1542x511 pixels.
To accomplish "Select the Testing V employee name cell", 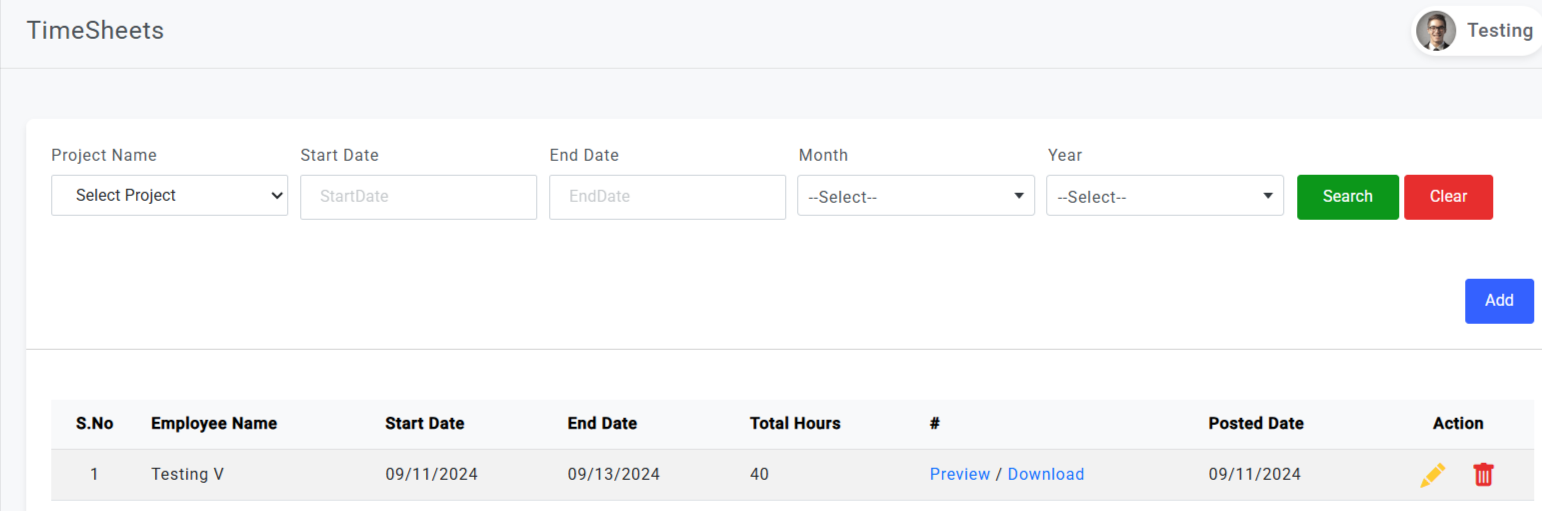I will (x=187, y=475).
